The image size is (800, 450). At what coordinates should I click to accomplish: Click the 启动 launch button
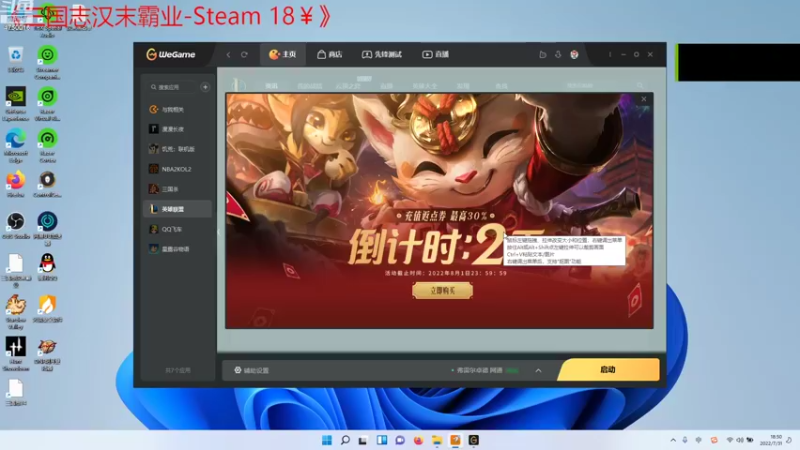608,369
